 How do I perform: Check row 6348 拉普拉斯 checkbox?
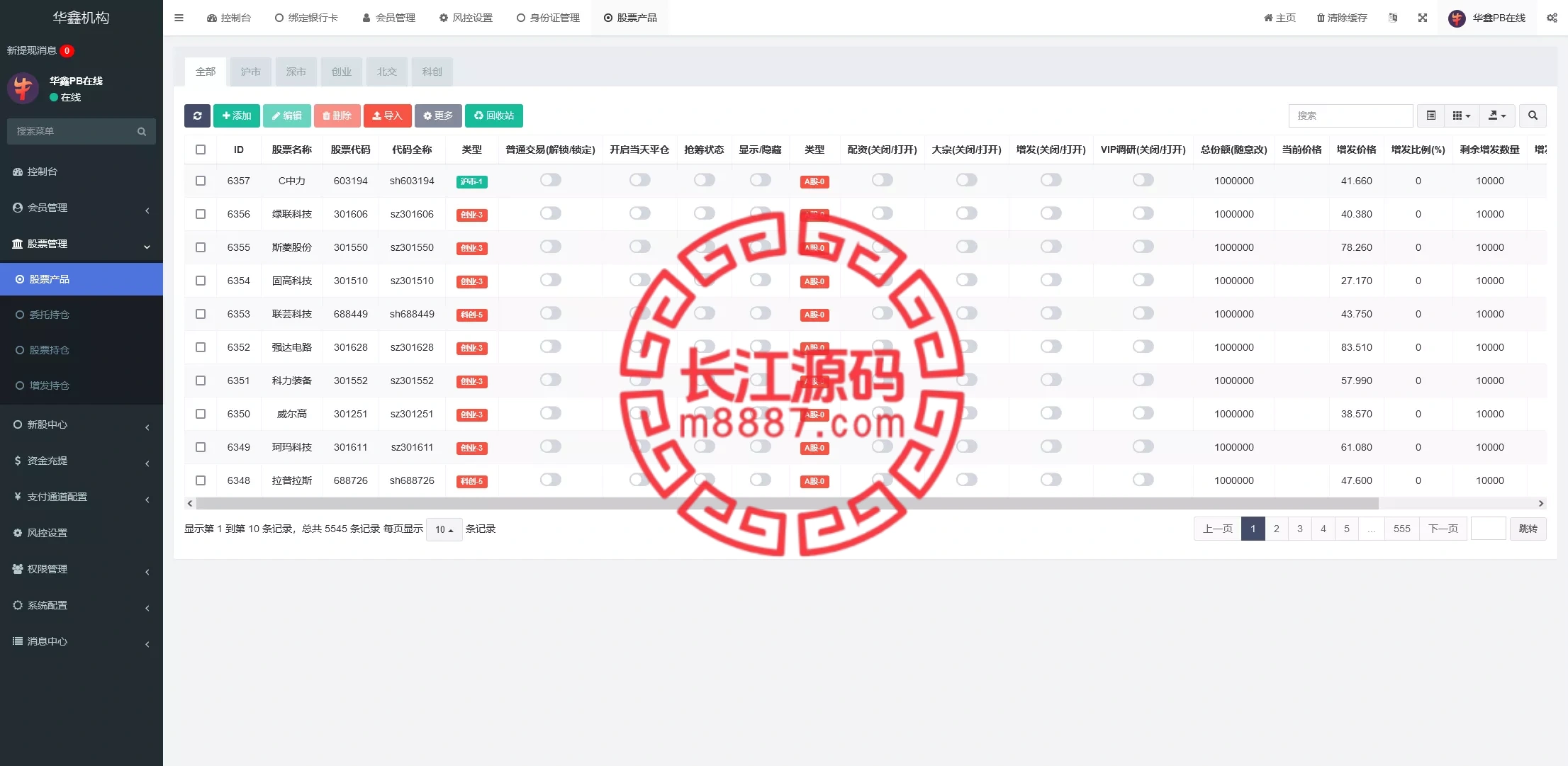point(201,480)
